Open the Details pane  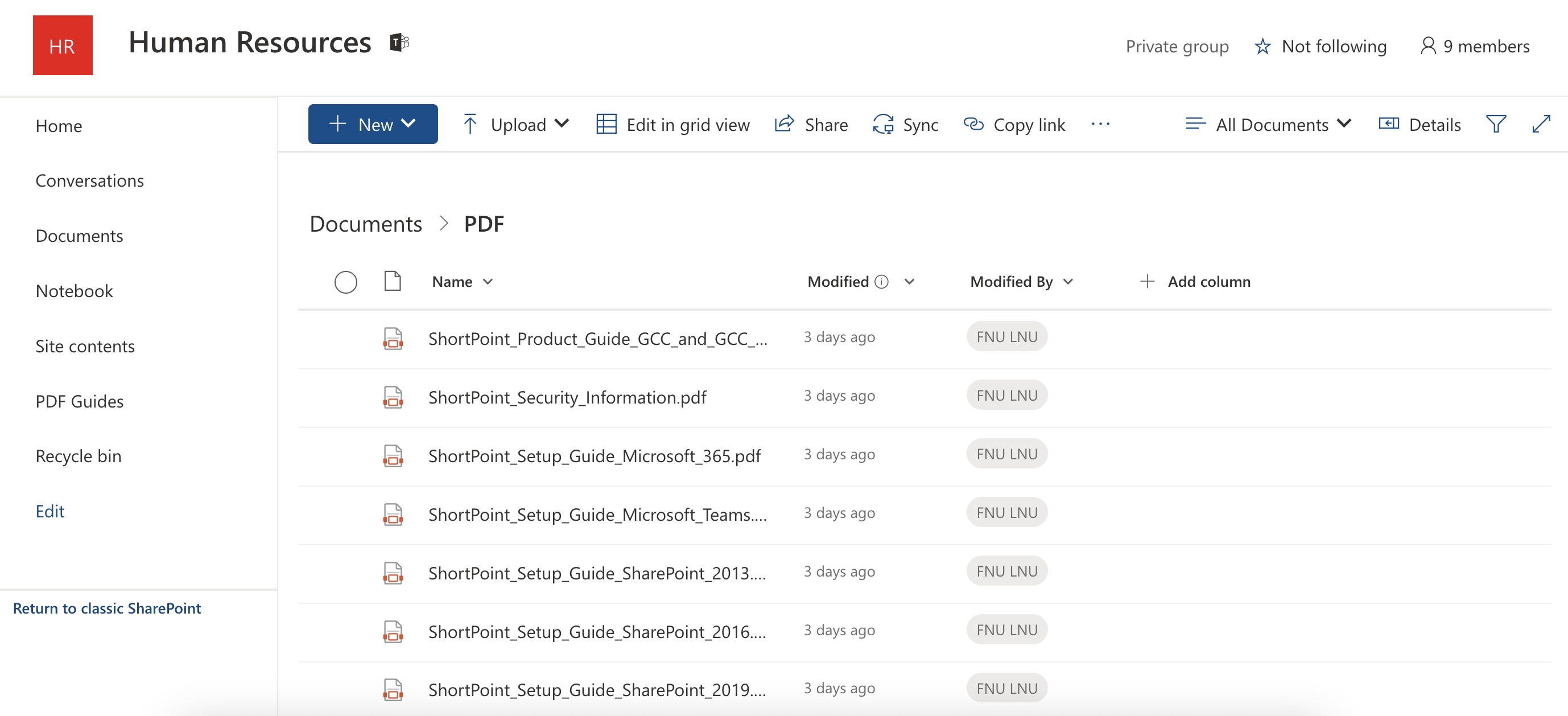1420,124
